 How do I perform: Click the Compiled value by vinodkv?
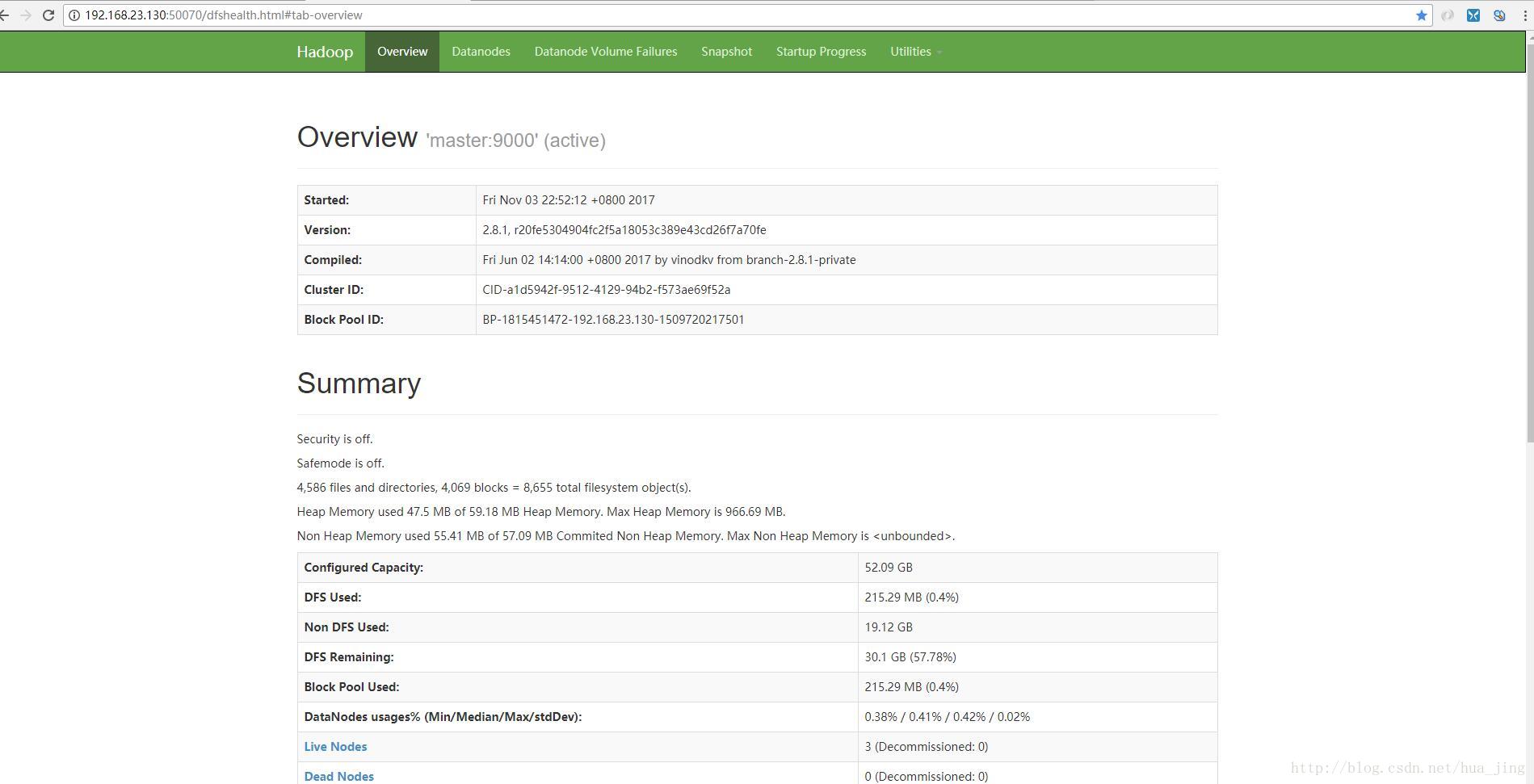[x=669, y=260]
